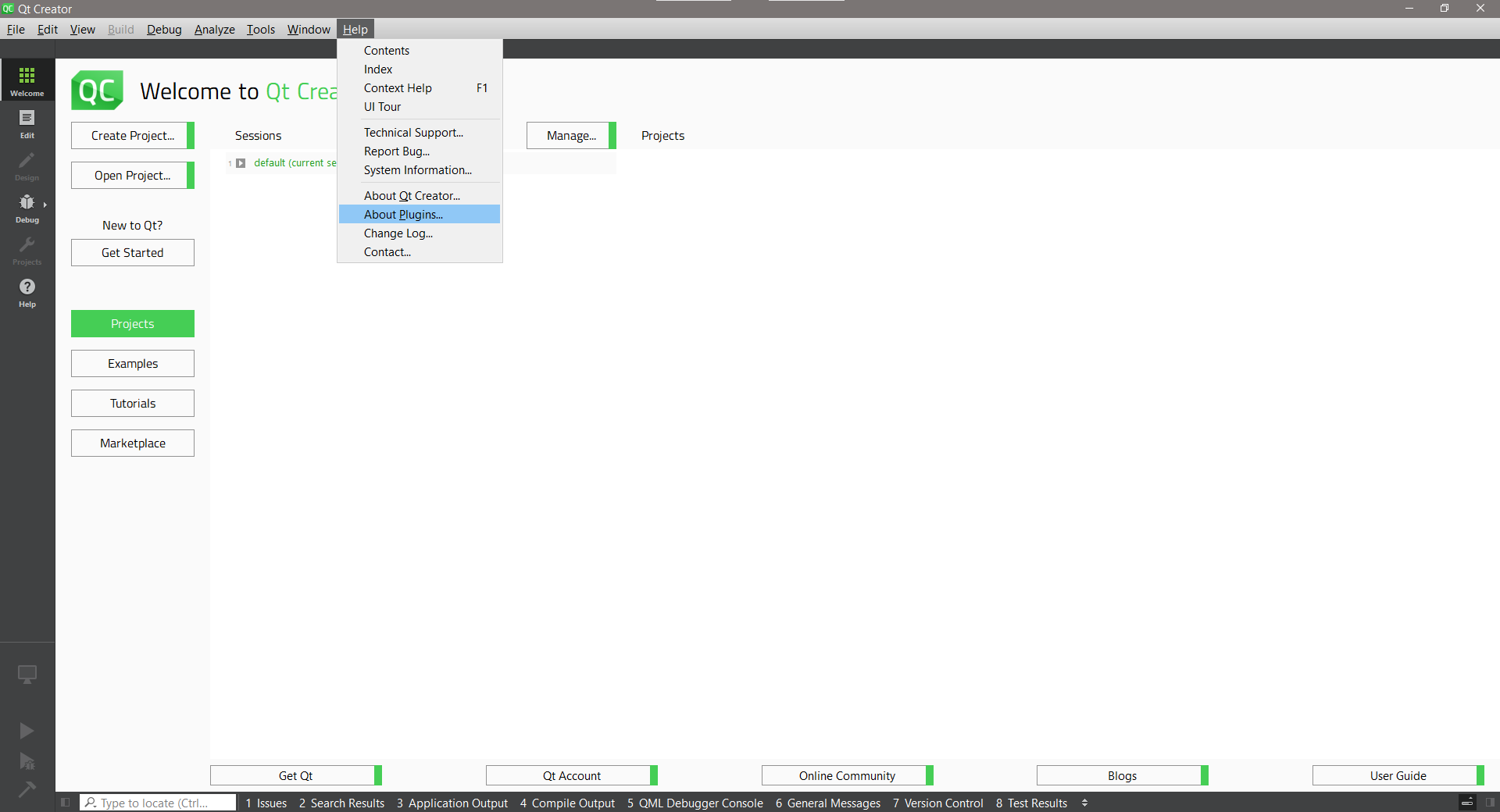Open Search Results output pane
The width and height of the screenshot is (1500, 812).
click(341, 803)
